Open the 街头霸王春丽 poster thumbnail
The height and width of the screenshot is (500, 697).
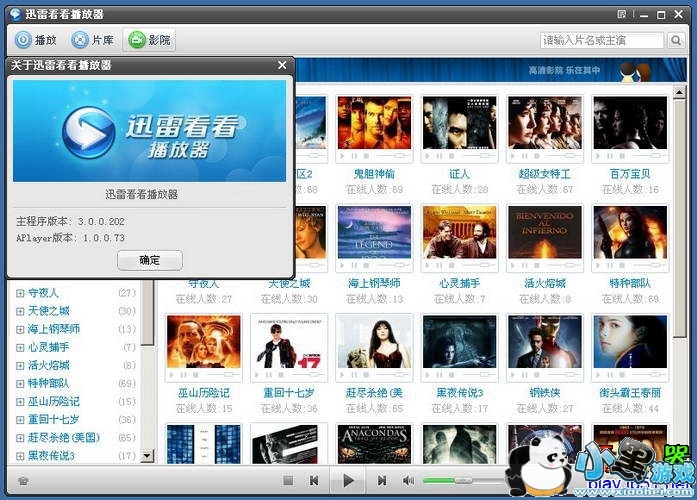(x=630, y=341)
